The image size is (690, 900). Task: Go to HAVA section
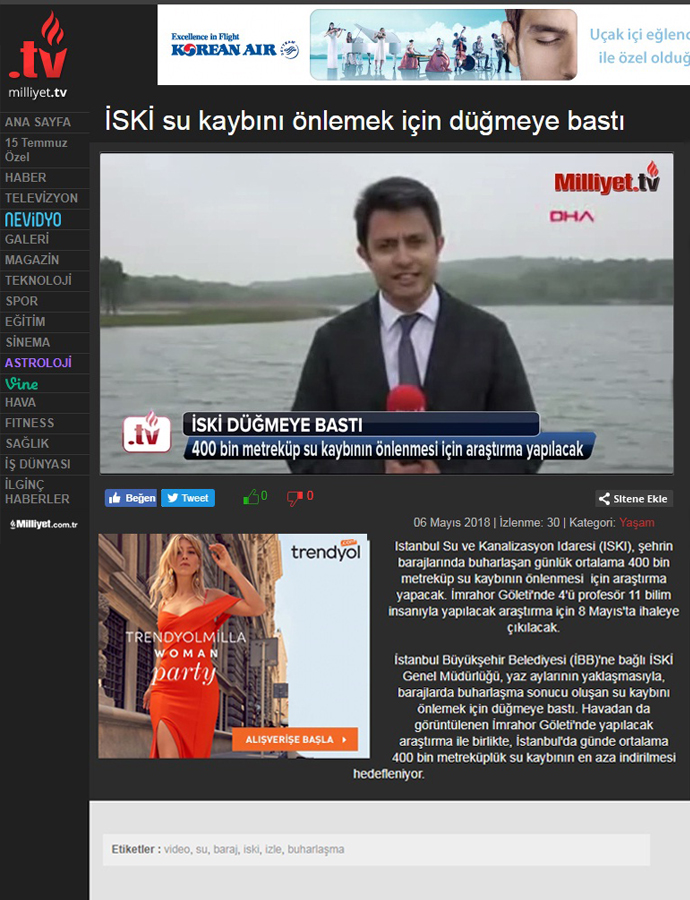20,402
